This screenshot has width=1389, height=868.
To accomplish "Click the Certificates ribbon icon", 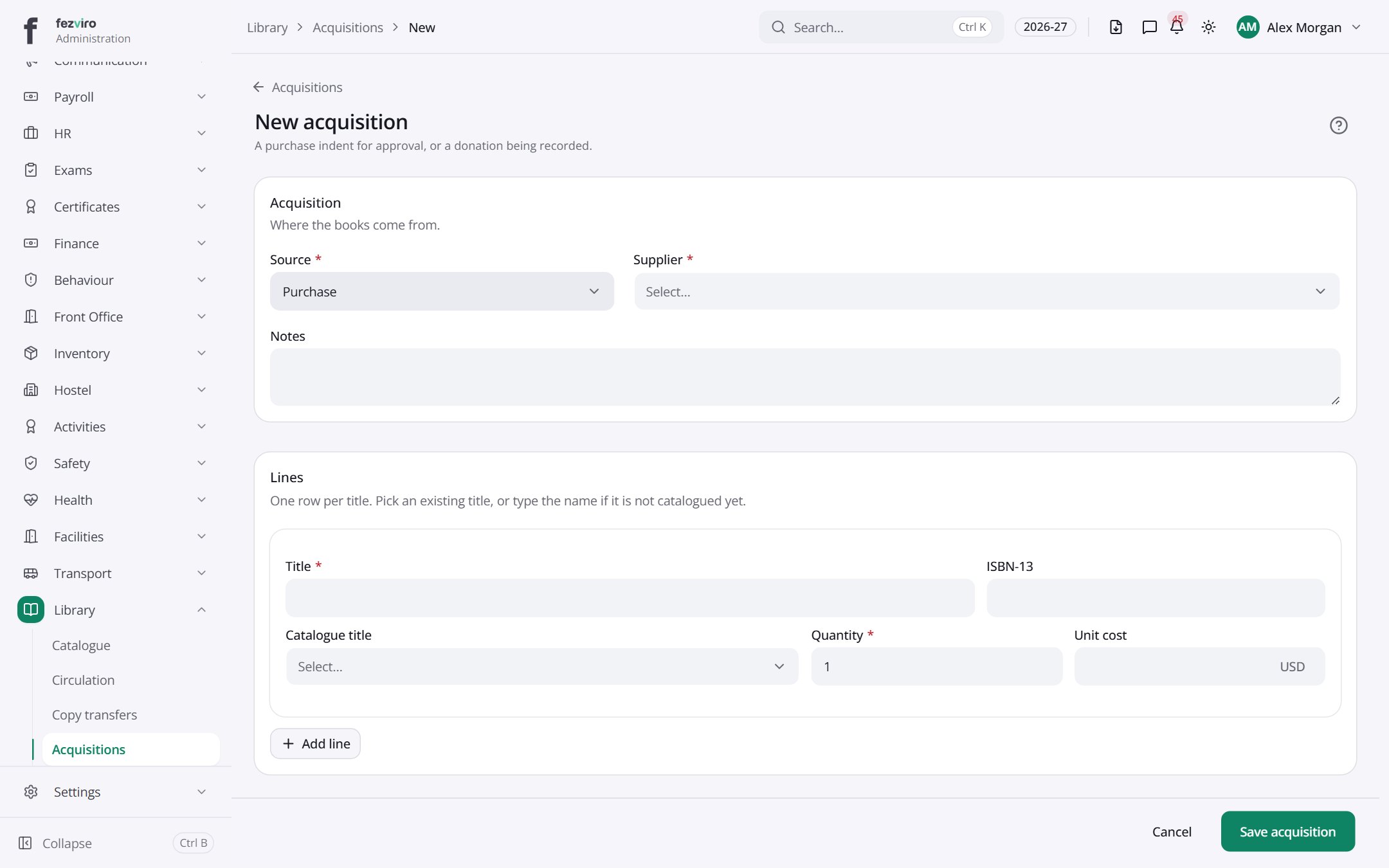I will click(31, 206).
